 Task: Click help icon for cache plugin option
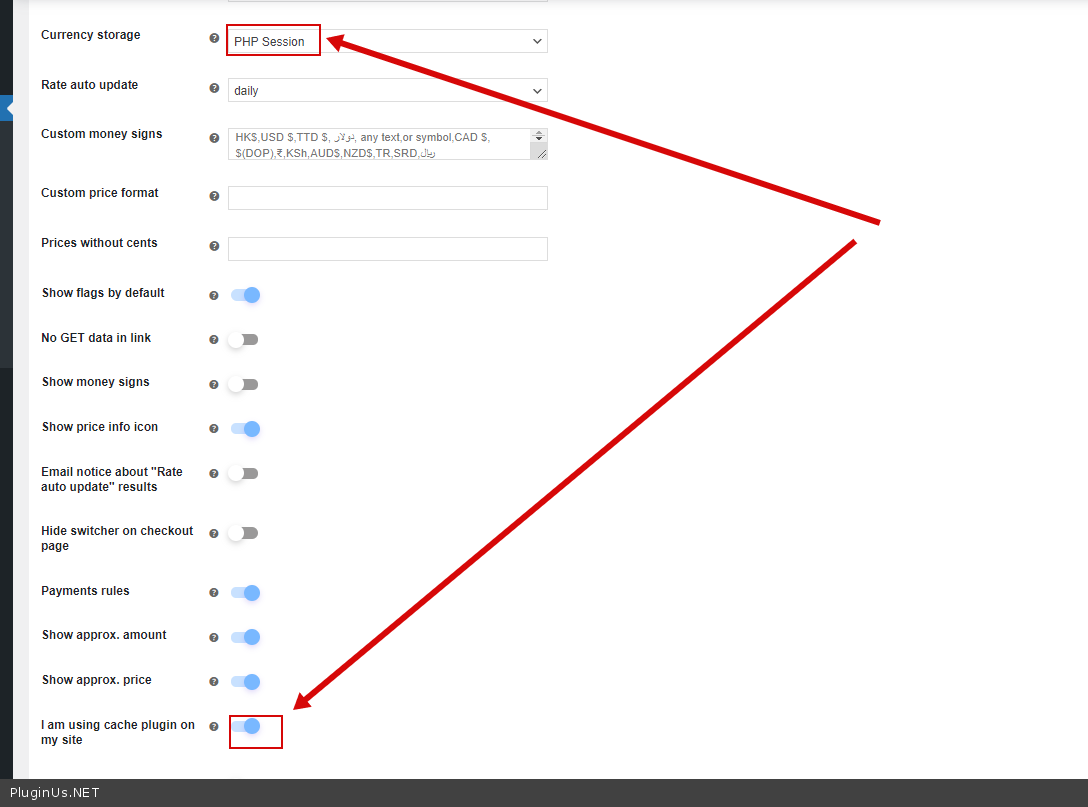[214, 727]
